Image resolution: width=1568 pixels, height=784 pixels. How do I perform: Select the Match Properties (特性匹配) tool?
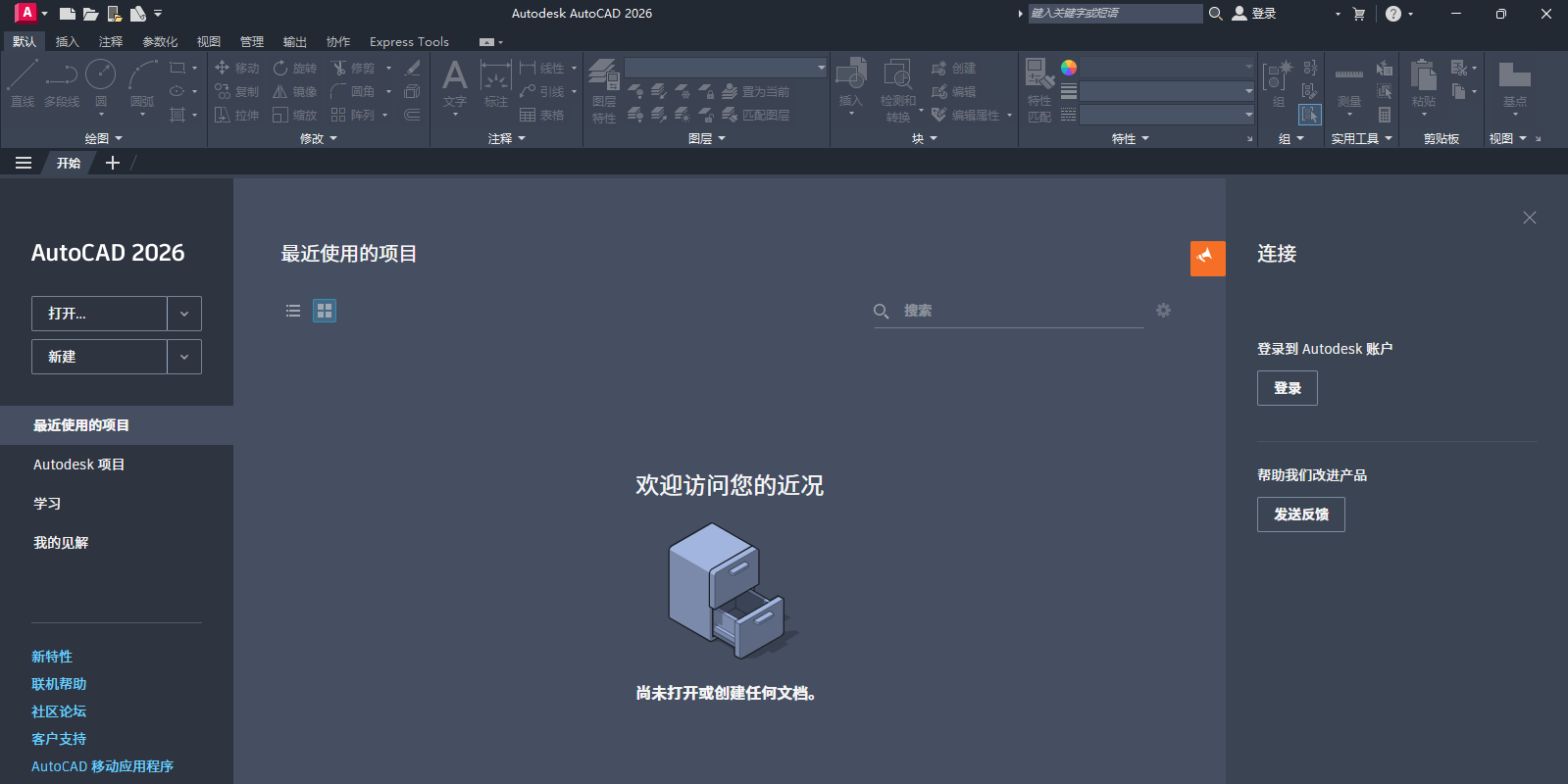point(1039,90)
